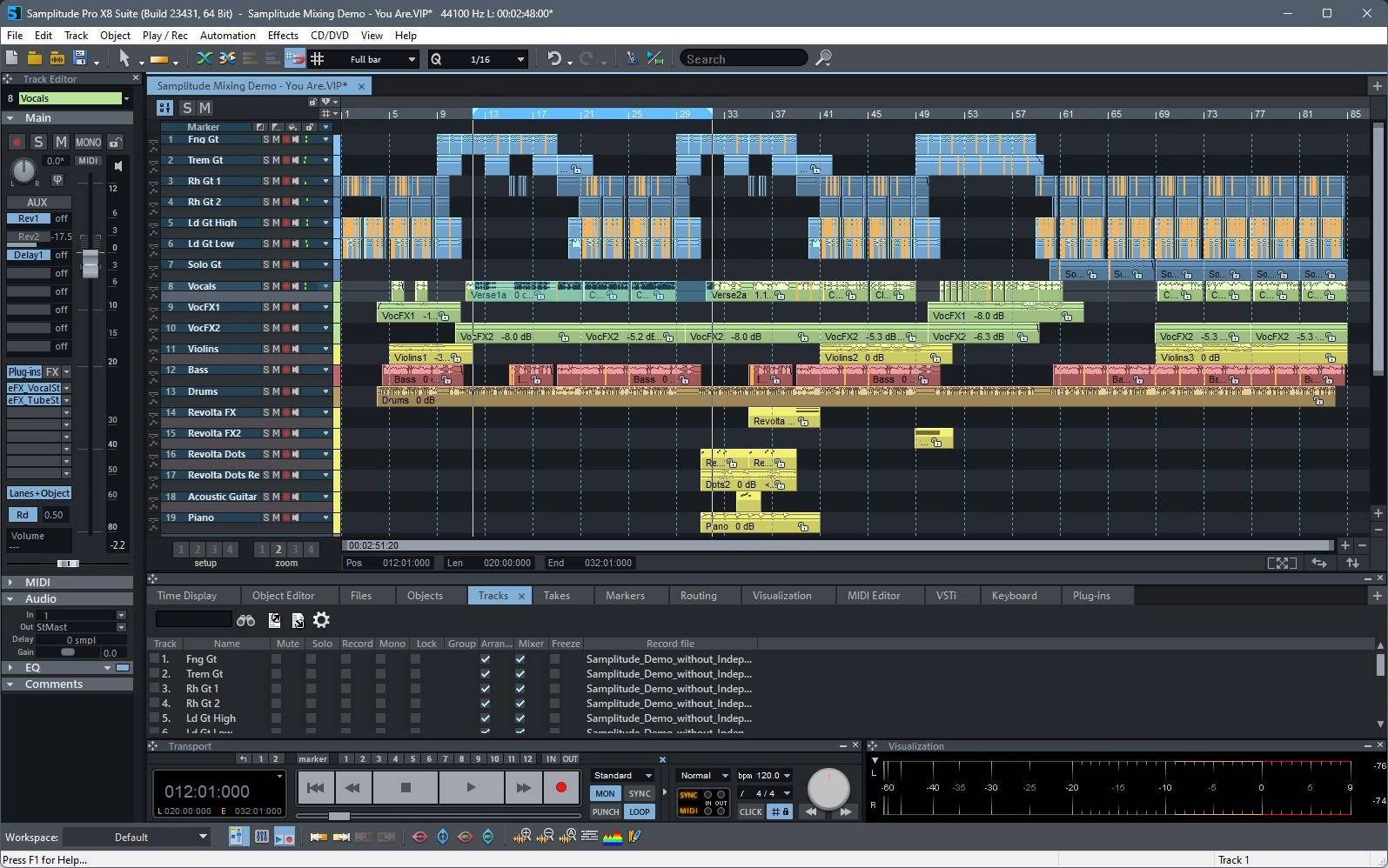Screen dimensions: 1388x868
Task: Click the track header view icon left of global S
Action: tap(164, 108)
